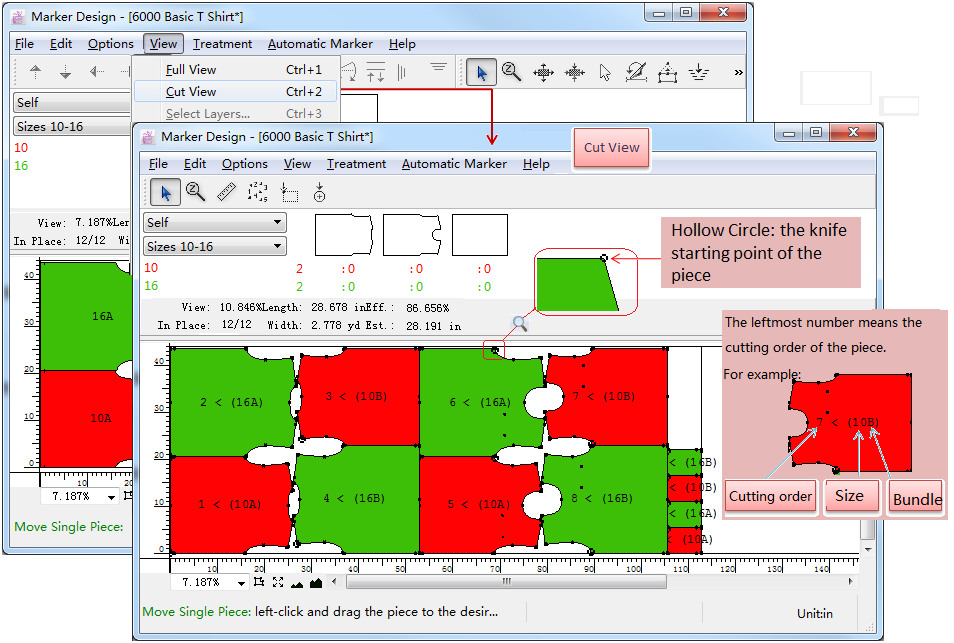
Task: Click the large mountain zoom-in icon
Action: 316,582
